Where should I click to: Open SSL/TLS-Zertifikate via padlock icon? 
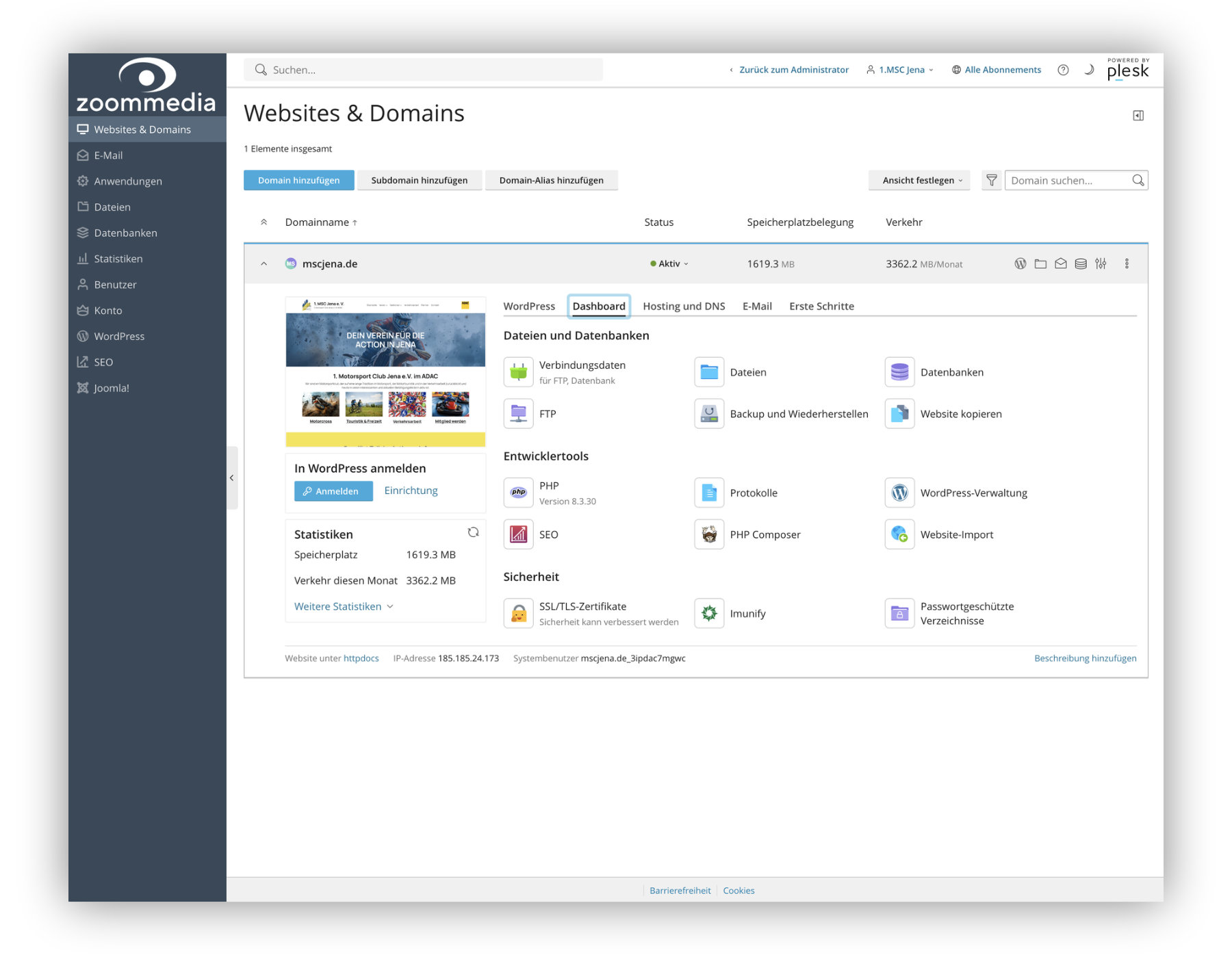pyautogui.click(x=518, y=612)
